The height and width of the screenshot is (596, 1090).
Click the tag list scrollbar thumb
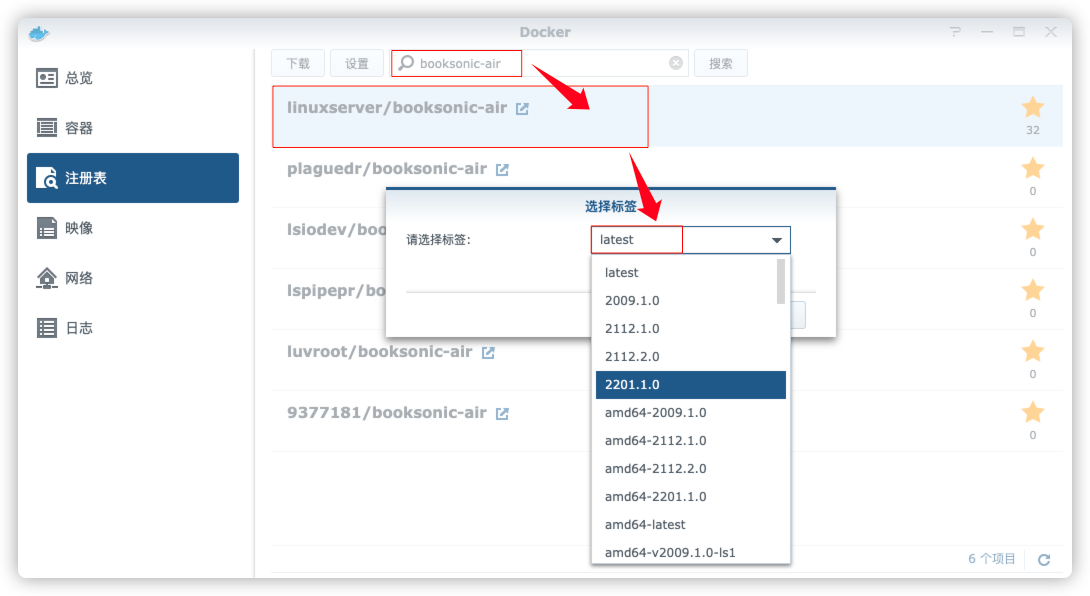[781, 281]
